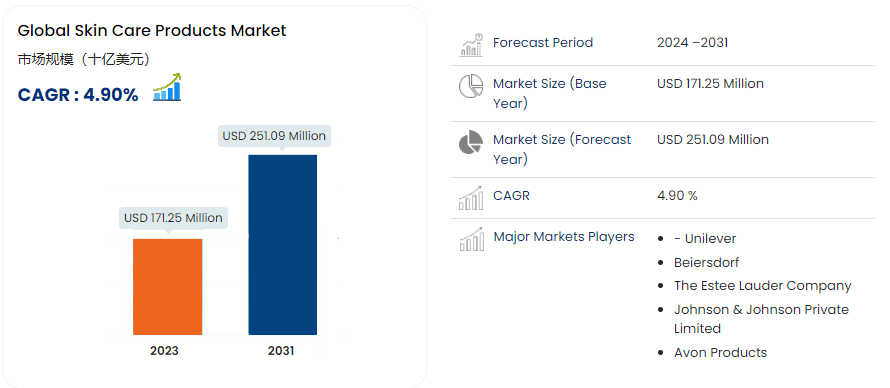Click the 2023 axis label
Image resolution: width=890 pixels, height=388 pixels.
(x=164, y=351)
